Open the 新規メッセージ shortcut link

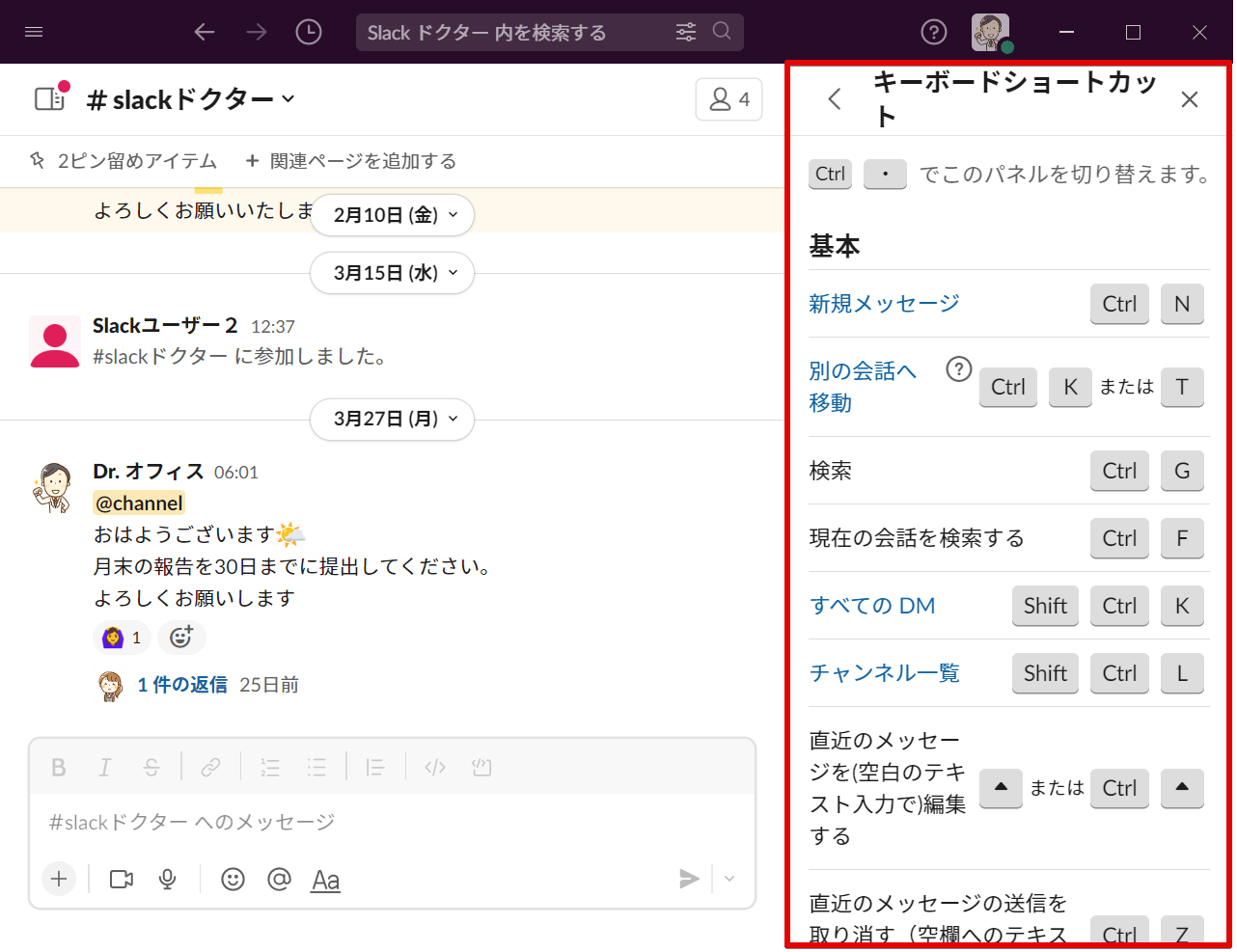point(884,303)
